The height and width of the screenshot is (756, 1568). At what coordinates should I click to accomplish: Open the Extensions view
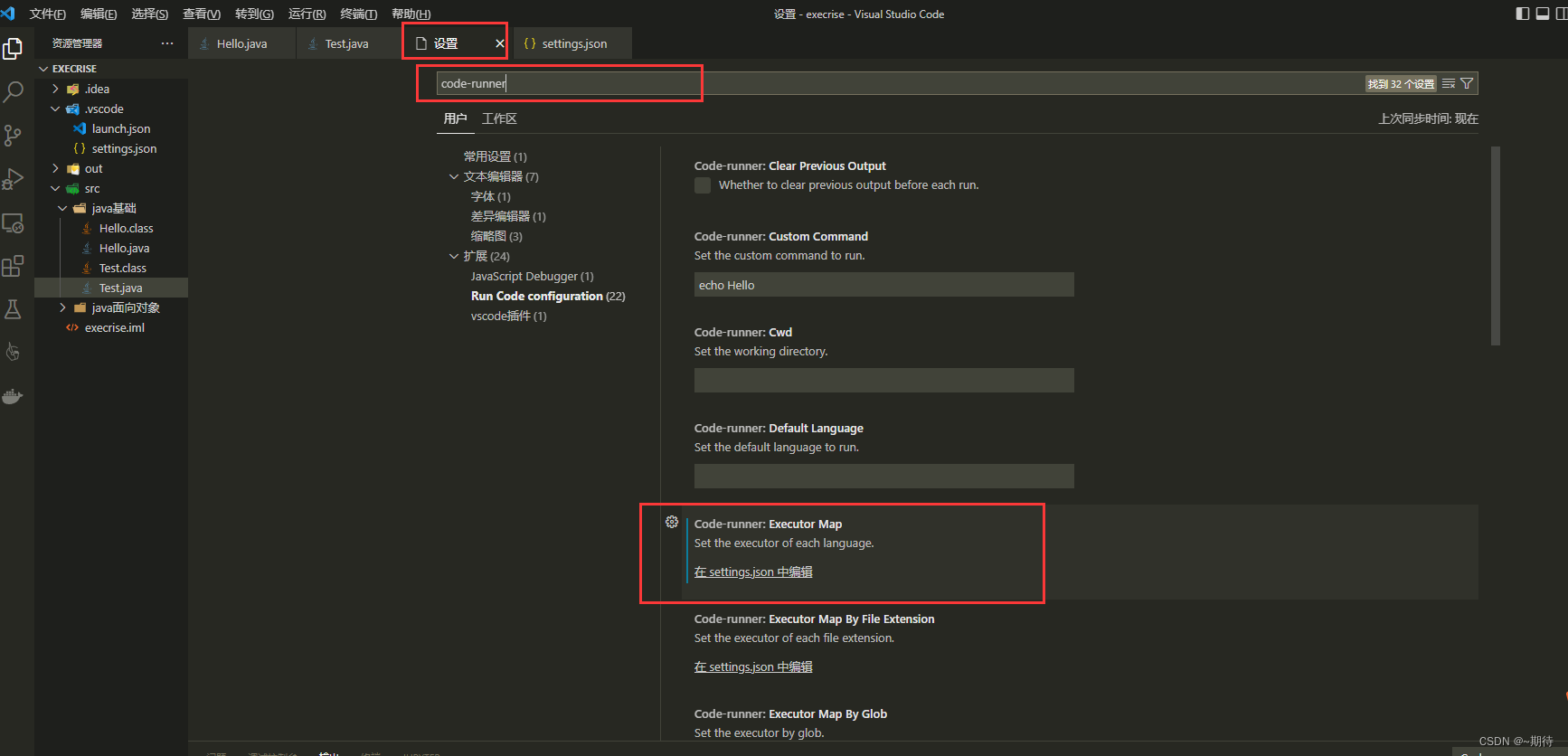click(x=13, y=266)
